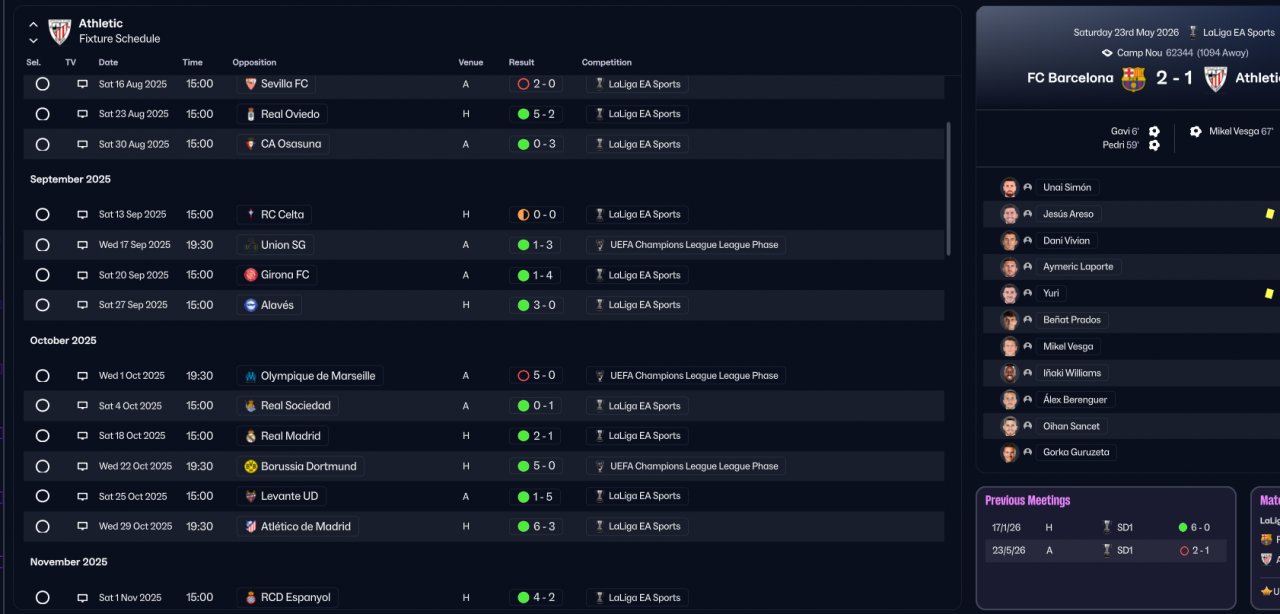Click the TV icon for the Borussia Dortmund fixture
The width and height of the screenshot is (1280, 614).
[x=83, y=466]
